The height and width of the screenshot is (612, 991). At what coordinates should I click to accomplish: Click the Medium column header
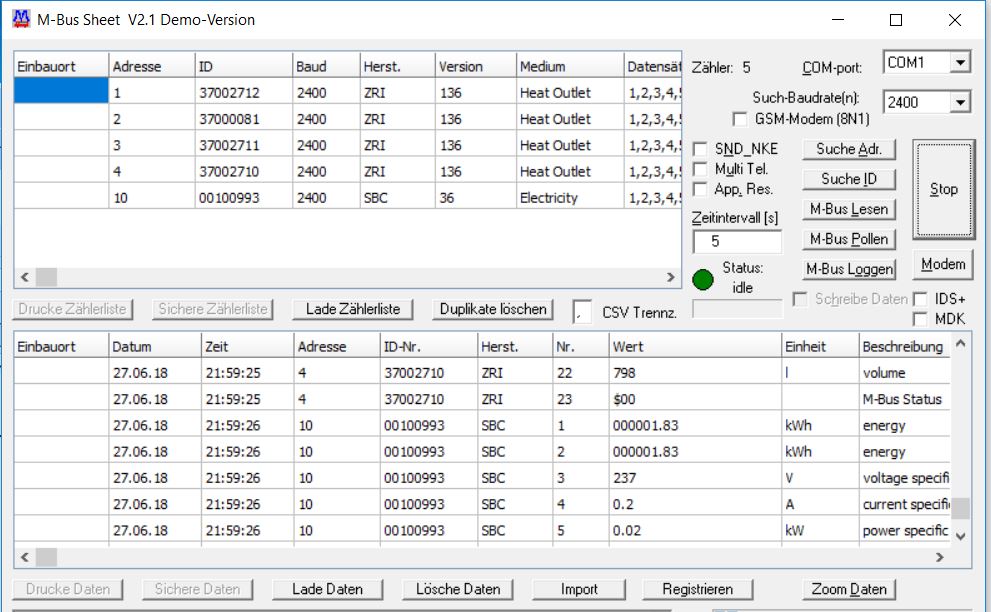pos(569,66)
